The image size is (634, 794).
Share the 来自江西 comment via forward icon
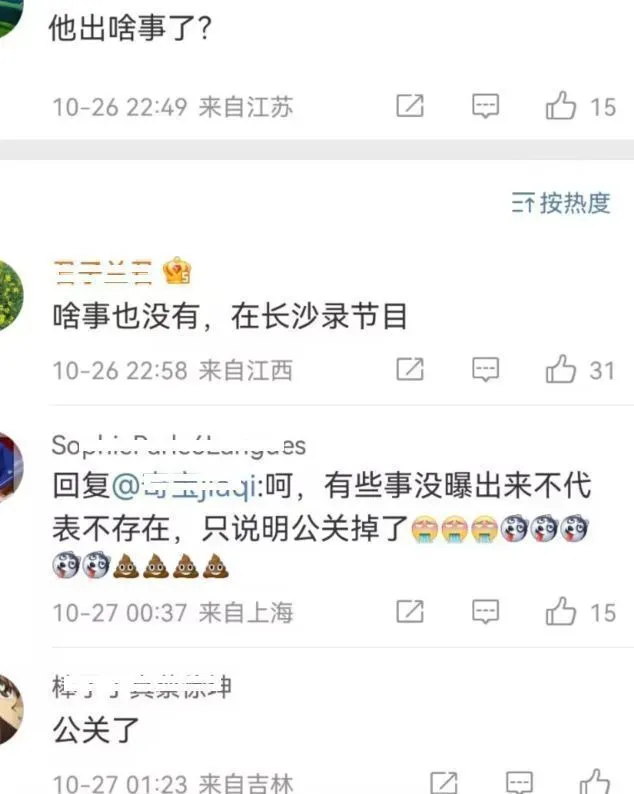point(410,369)
